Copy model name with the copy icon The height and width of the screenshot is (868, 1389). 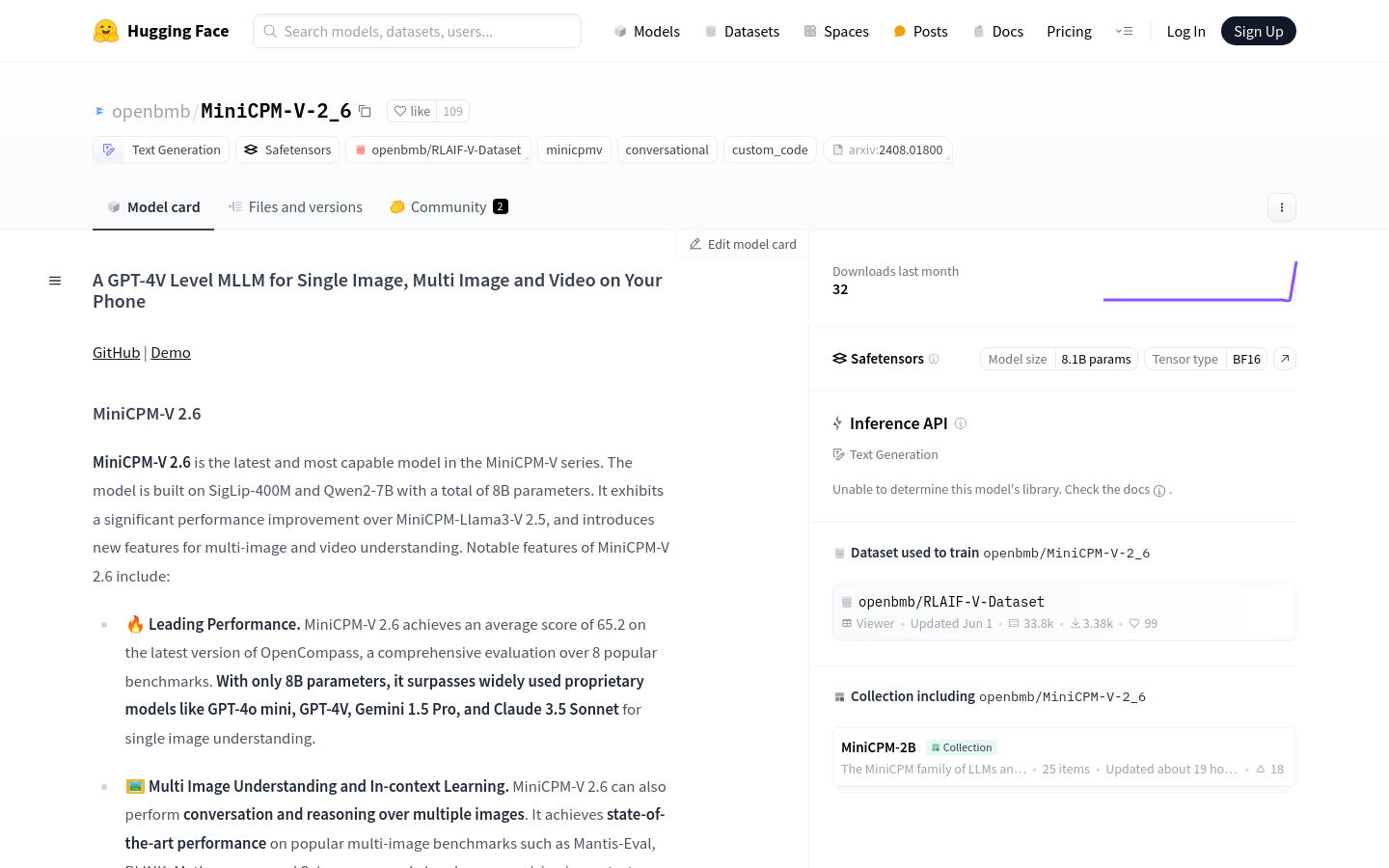tap(365, 111)
